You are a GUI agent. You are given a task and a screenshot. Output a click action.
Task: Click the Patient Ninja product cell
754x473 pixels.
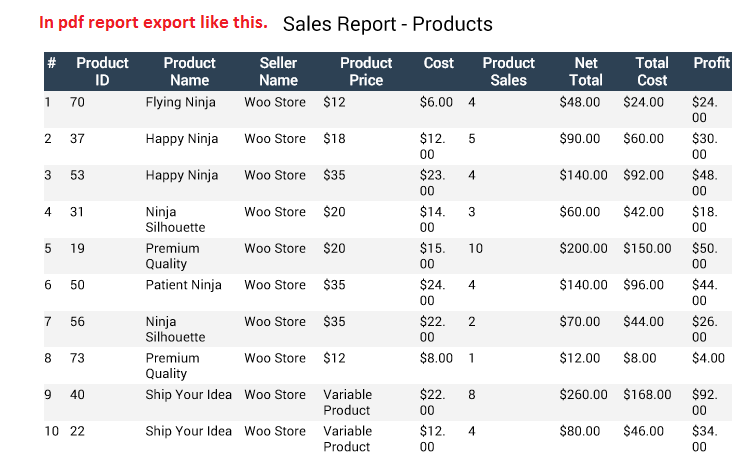click(x=183, y=285)
